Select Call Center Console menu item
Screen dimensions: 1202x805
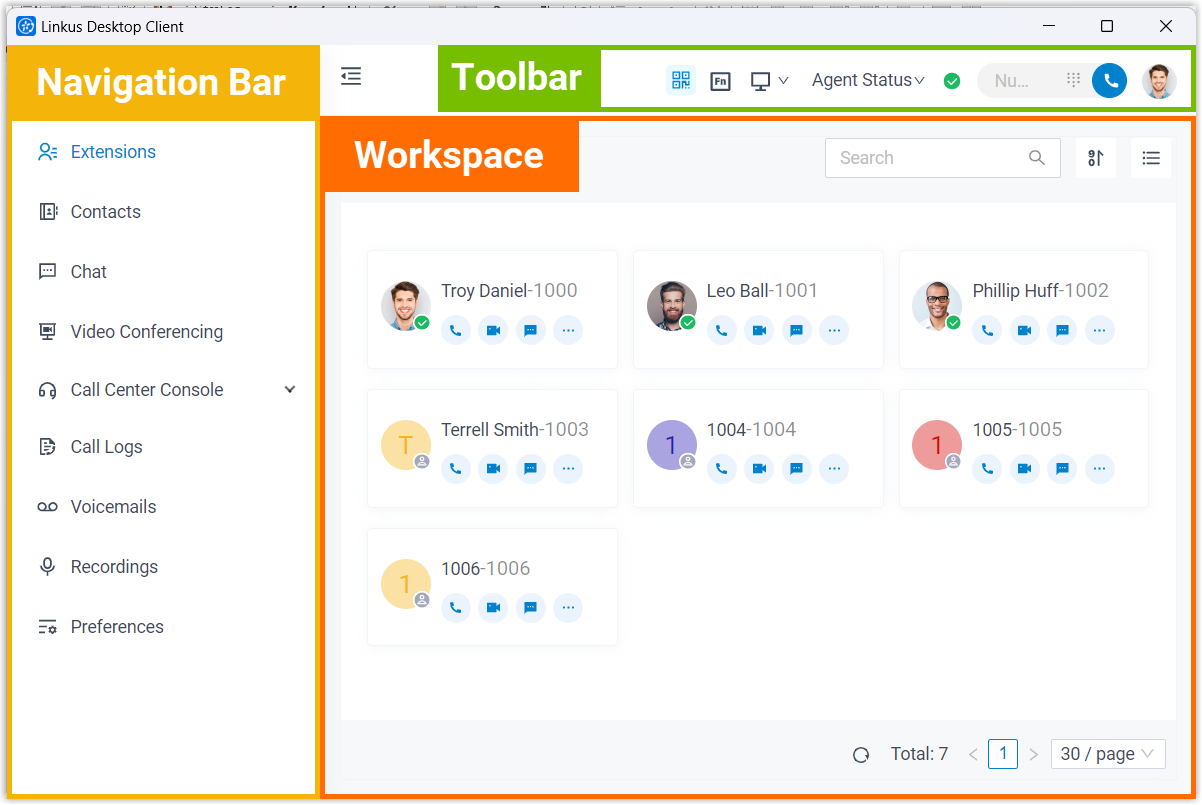[x=147, y=390]
